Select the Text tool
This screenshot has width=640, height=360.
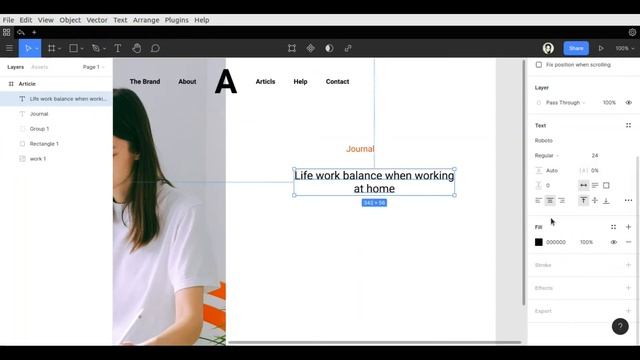coord(118,48)
